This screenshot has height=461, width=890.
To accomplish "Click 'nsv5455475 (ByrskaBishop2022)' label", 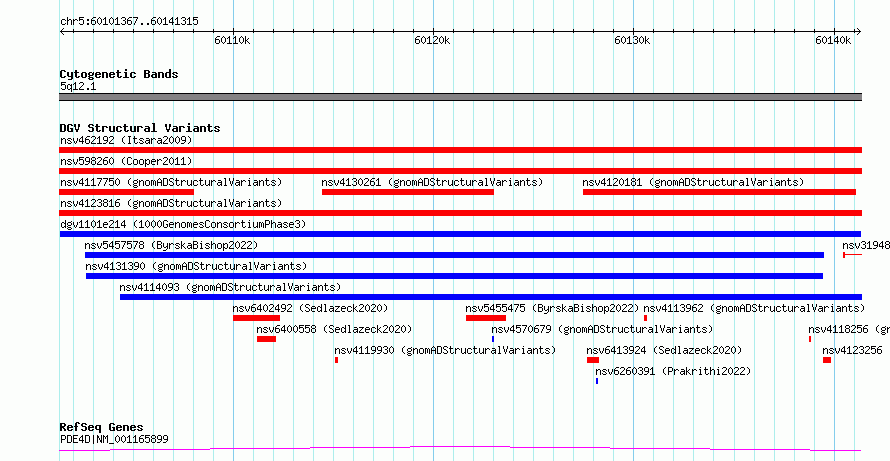I will pos(552,308).
